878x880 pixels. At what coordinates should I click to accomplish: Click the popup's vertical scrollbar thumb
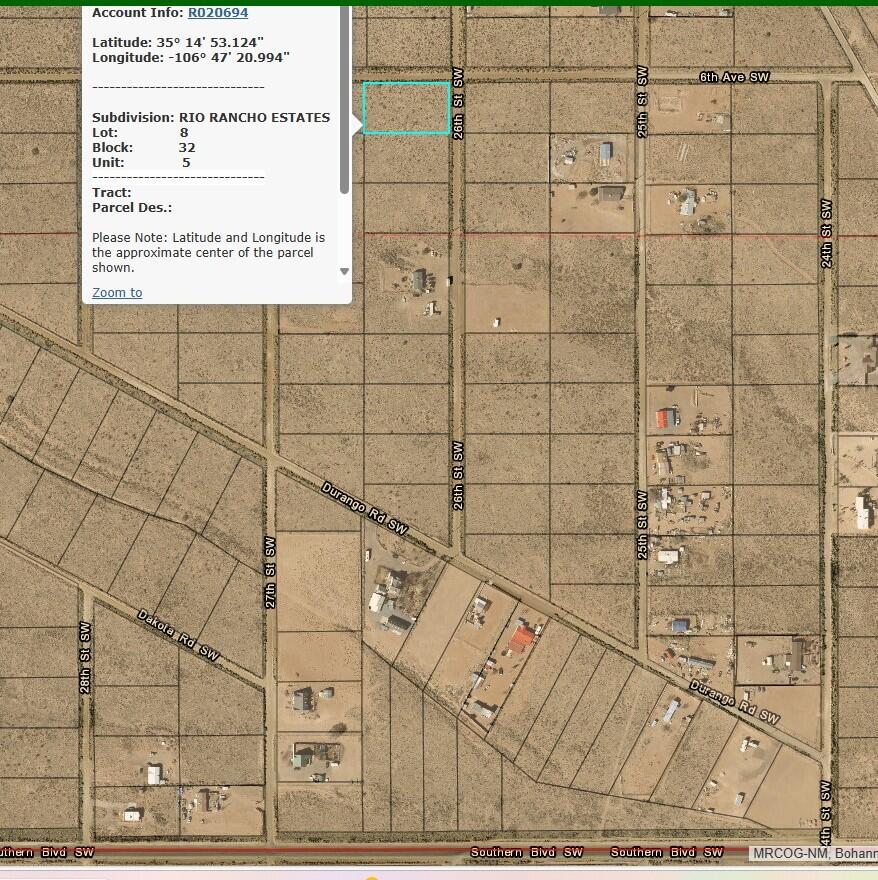345,100
